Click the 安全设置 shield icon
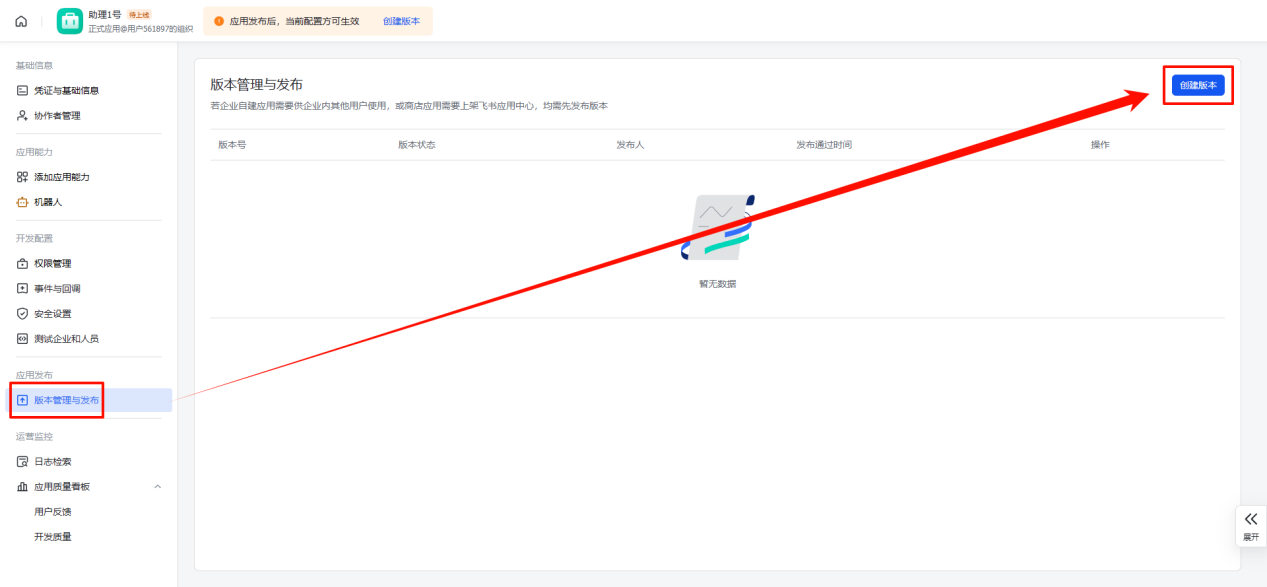This screenshot has width=1267, height=587. point(22,314)
